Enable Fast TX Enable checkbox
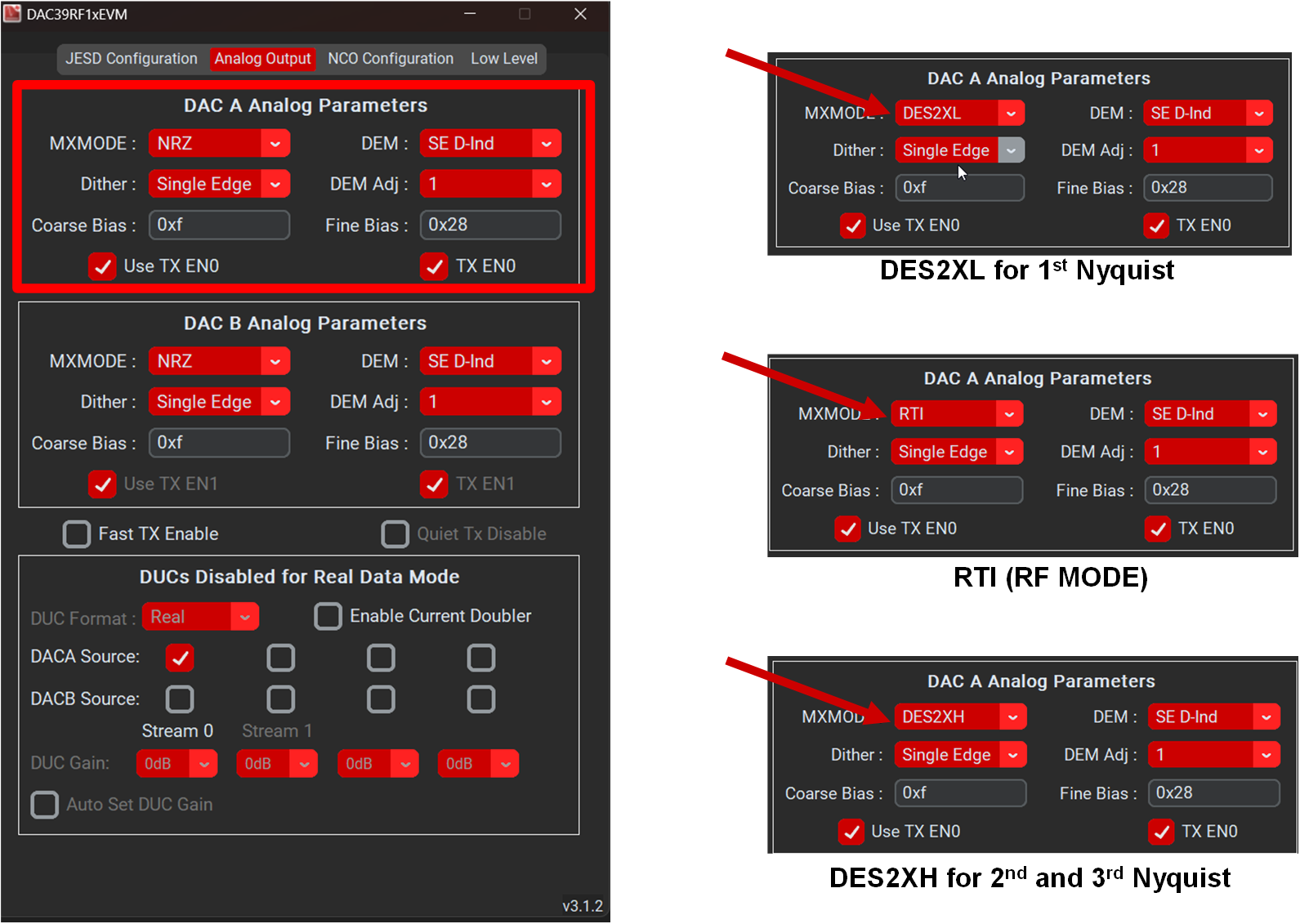The width and height of the screenshot is (1300, 924). point(77,534)
